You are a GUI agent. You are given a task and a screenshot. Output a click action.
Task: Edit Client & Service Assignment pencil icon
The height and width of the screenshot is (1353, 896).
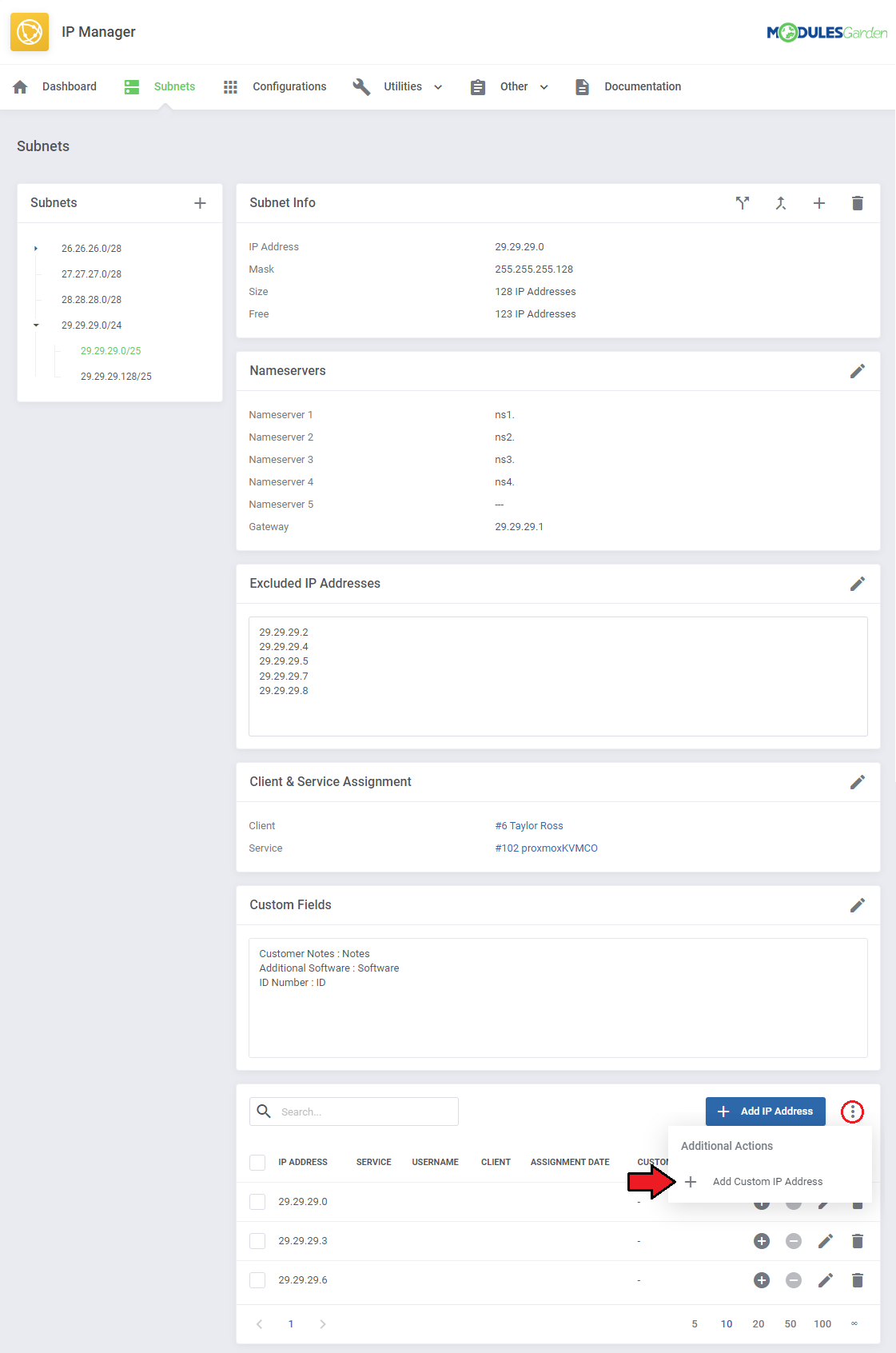pyautogui.click(x=858, y=782)
